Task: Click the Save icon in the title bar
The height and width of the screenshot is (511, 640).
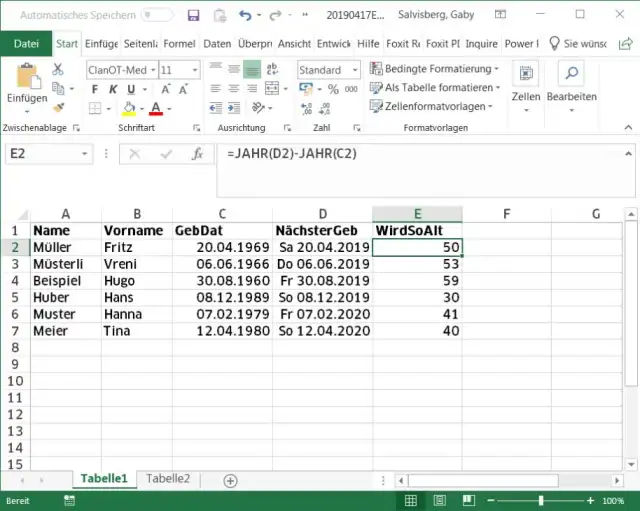Action: pyautogui.click(x=193, y=16)
